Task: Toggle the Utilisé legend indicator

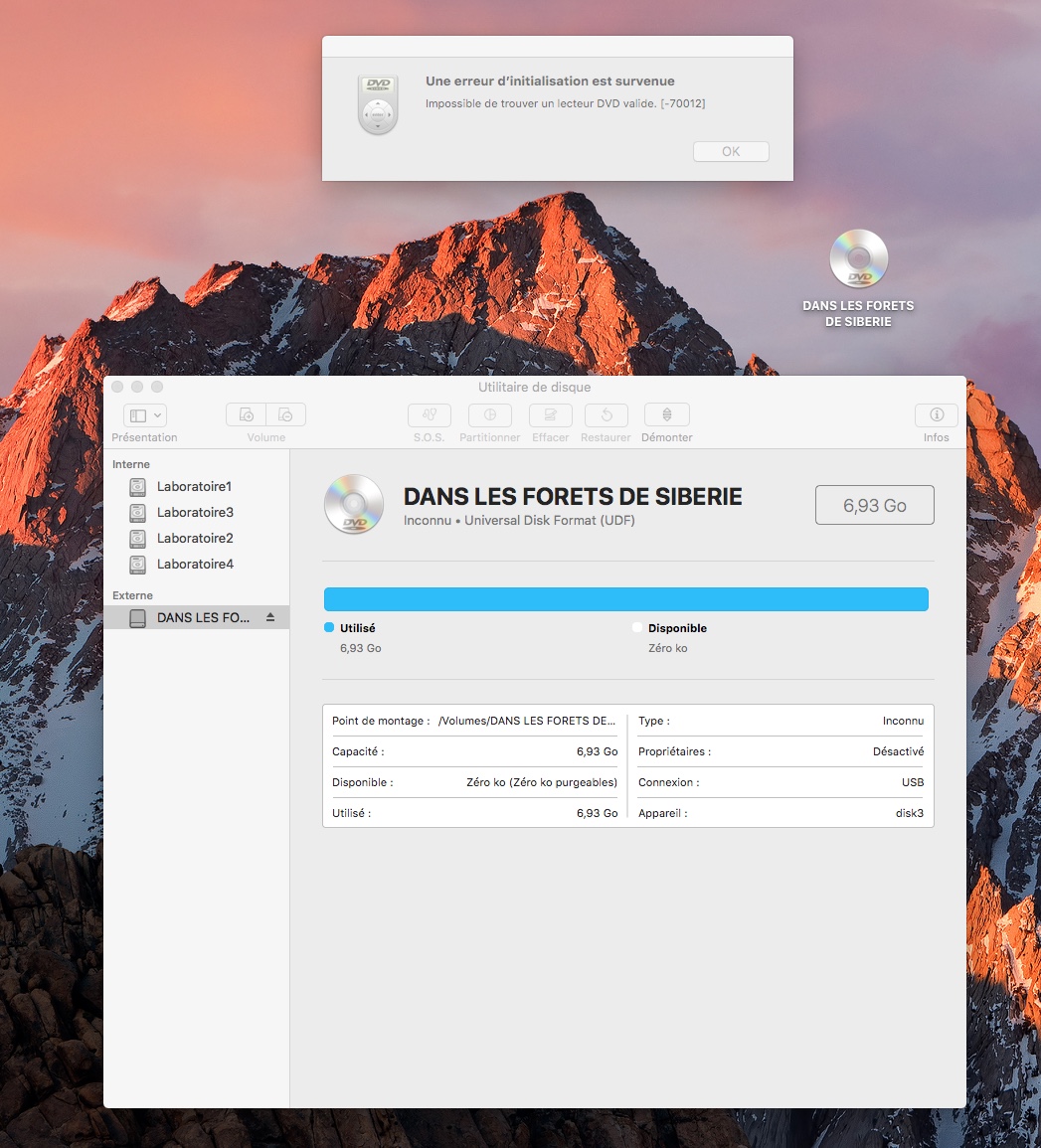Action: pos(329,627)
